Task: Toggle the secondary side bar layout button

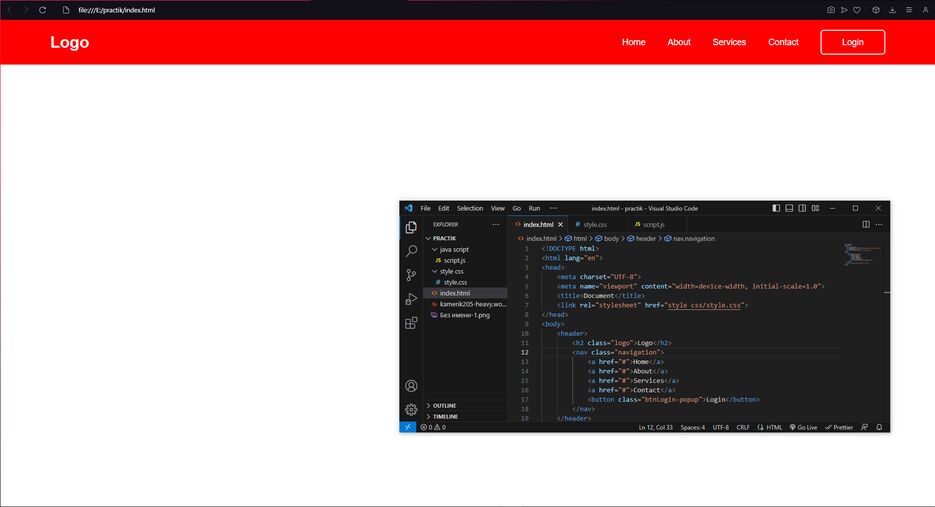Action: pos(802,208)
